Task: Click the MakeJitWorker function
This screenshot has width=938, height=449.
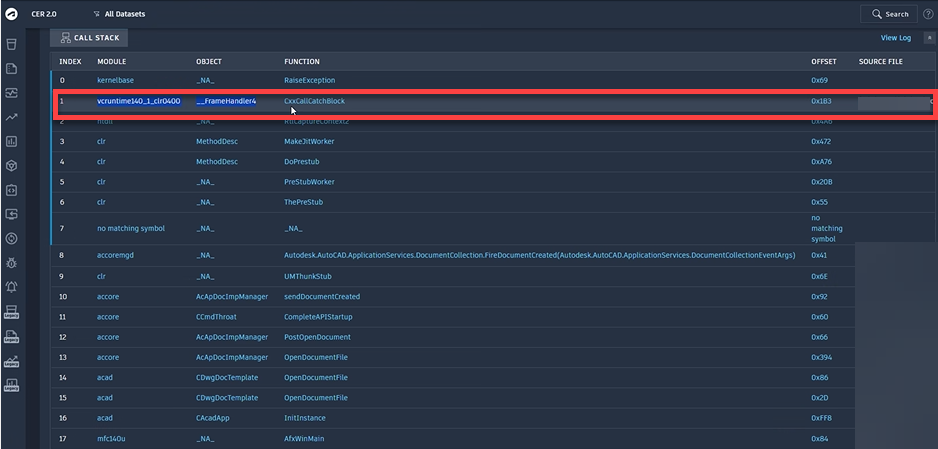Action: pyautogui.click(x=309, y=142)
